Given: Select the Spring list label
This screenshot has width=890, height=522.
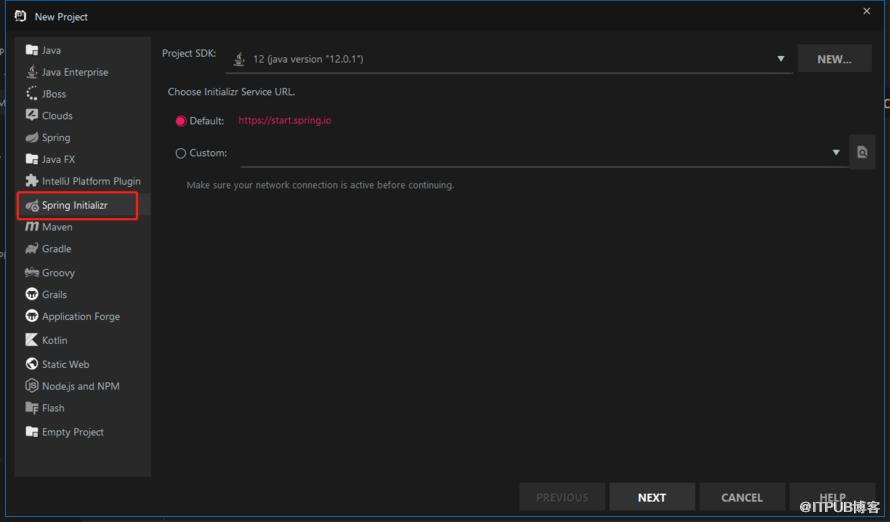Looking at the screenshot, I should (x=56, y=137).
